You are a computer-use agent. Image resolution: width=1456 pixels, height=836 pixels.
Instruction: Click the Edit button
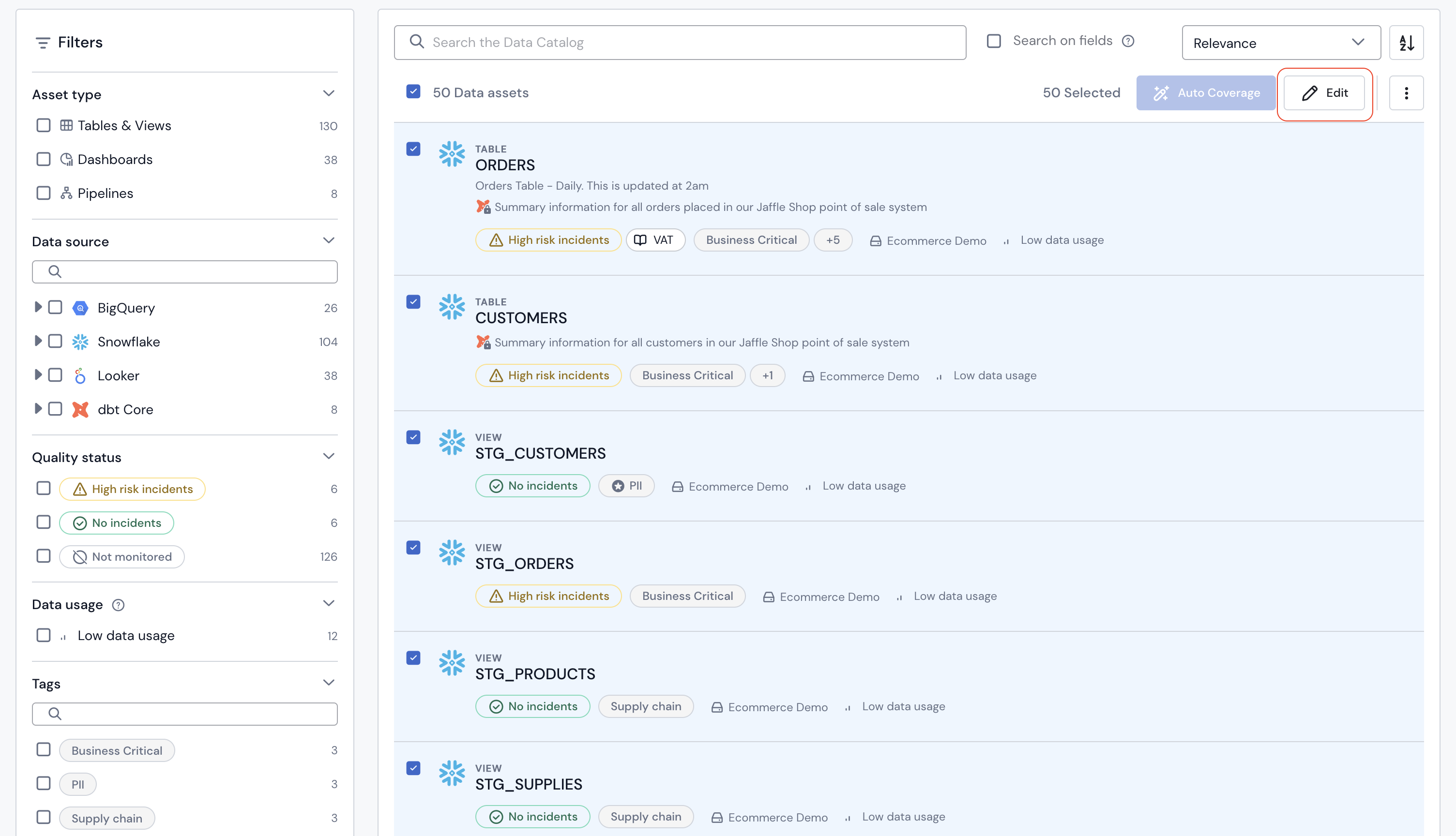pyautogui.click(x=1323, y=93)
